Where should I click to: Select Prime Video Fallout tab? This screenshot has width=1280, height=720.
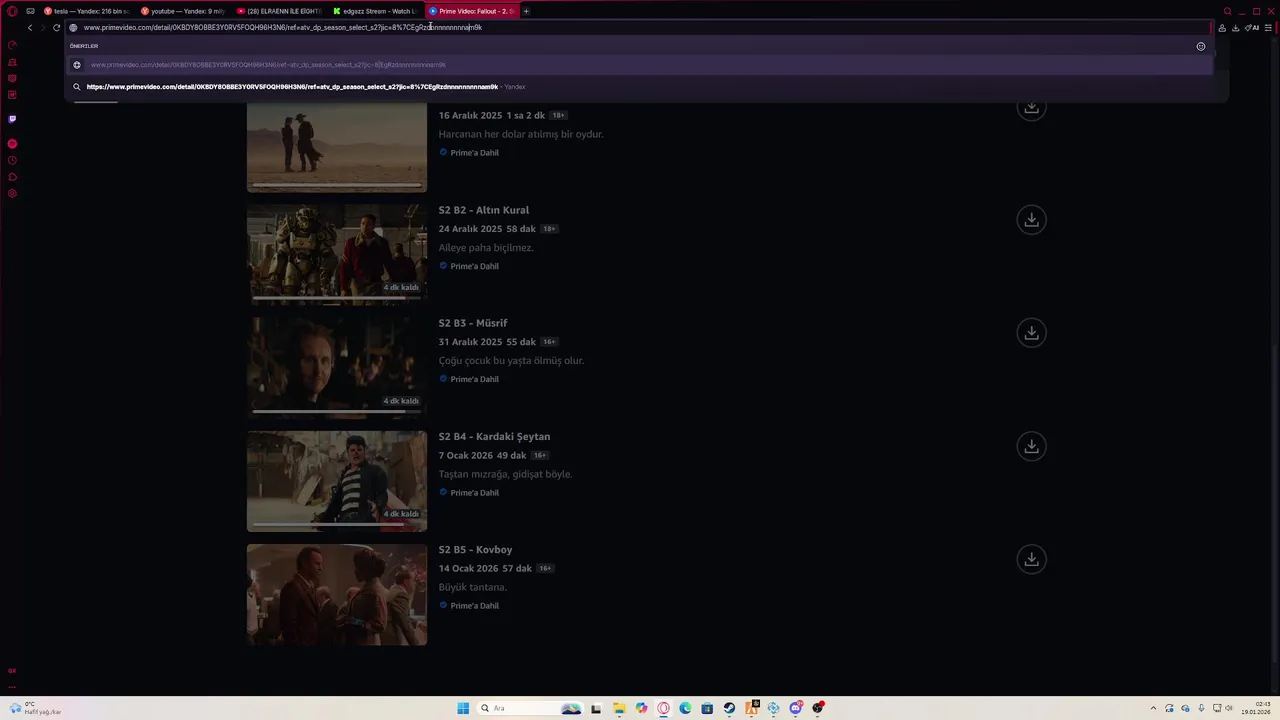pos(472,11)
